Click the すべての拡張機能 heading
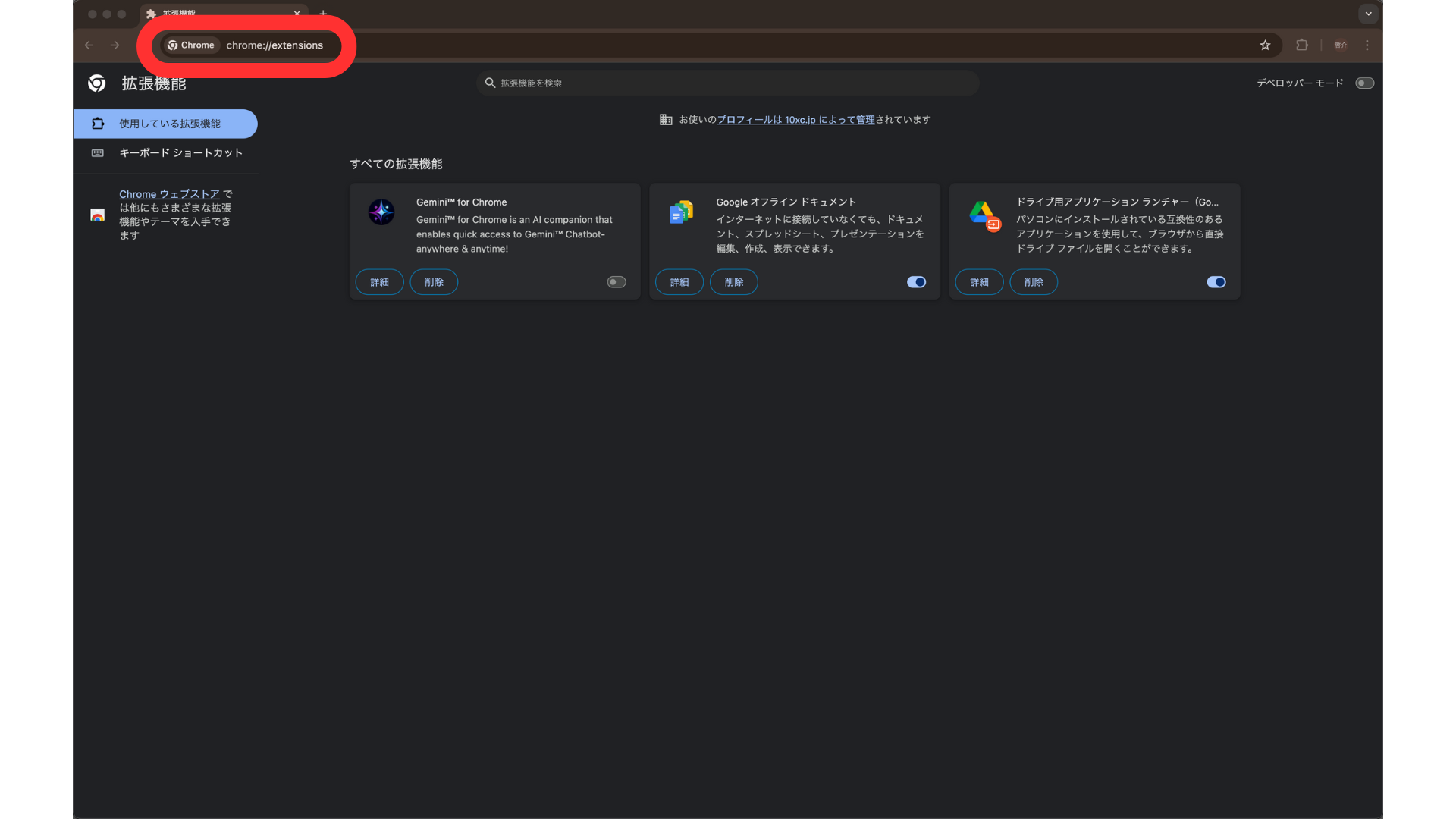The height and width of the screenshot is (819, 1456). coord(396,164)
